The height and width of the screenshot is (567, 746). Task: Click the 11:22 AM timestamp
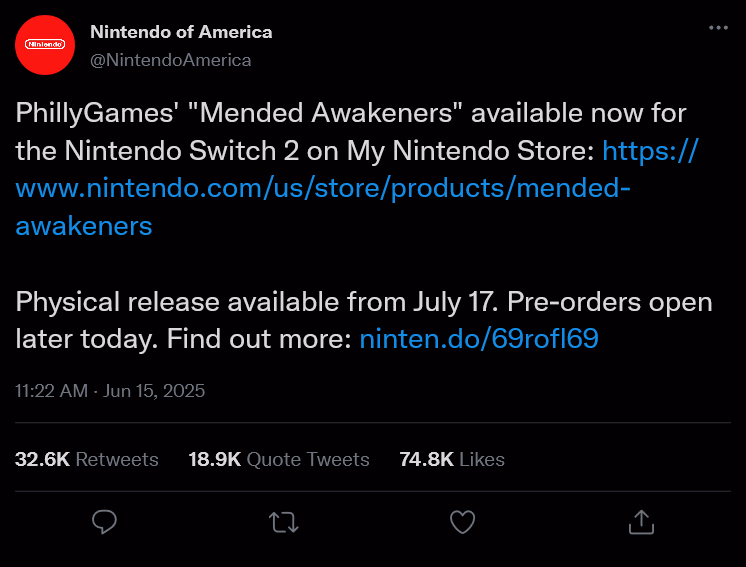[x=51, y=390]
